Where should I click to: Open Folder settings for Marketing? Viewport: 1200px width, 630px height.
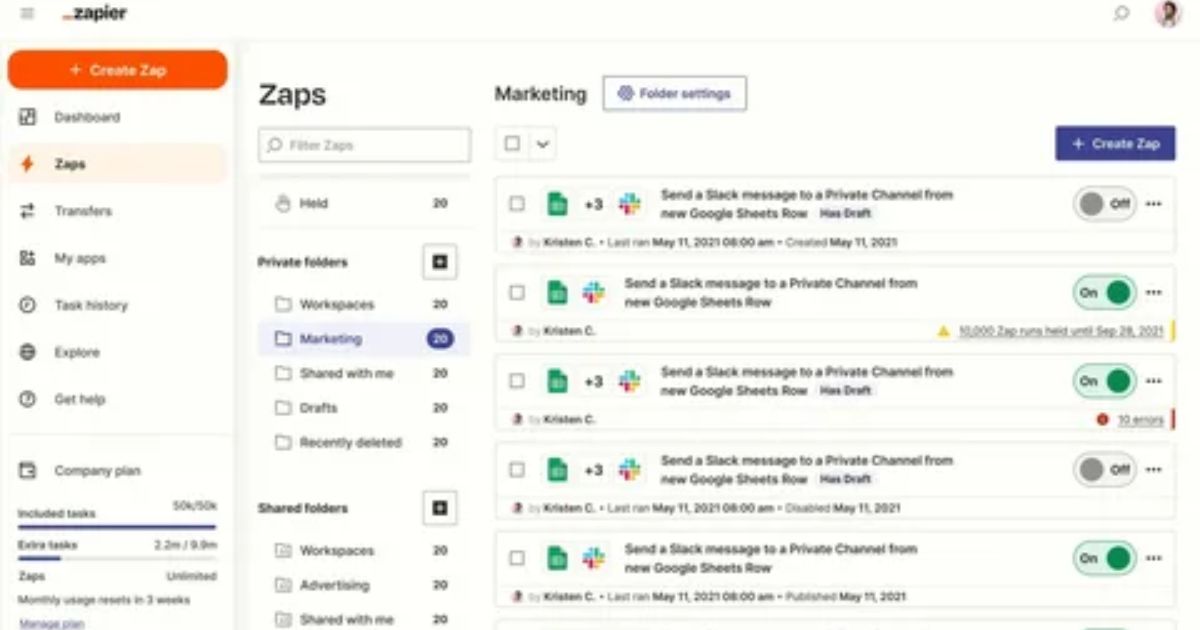coord(674,94)
